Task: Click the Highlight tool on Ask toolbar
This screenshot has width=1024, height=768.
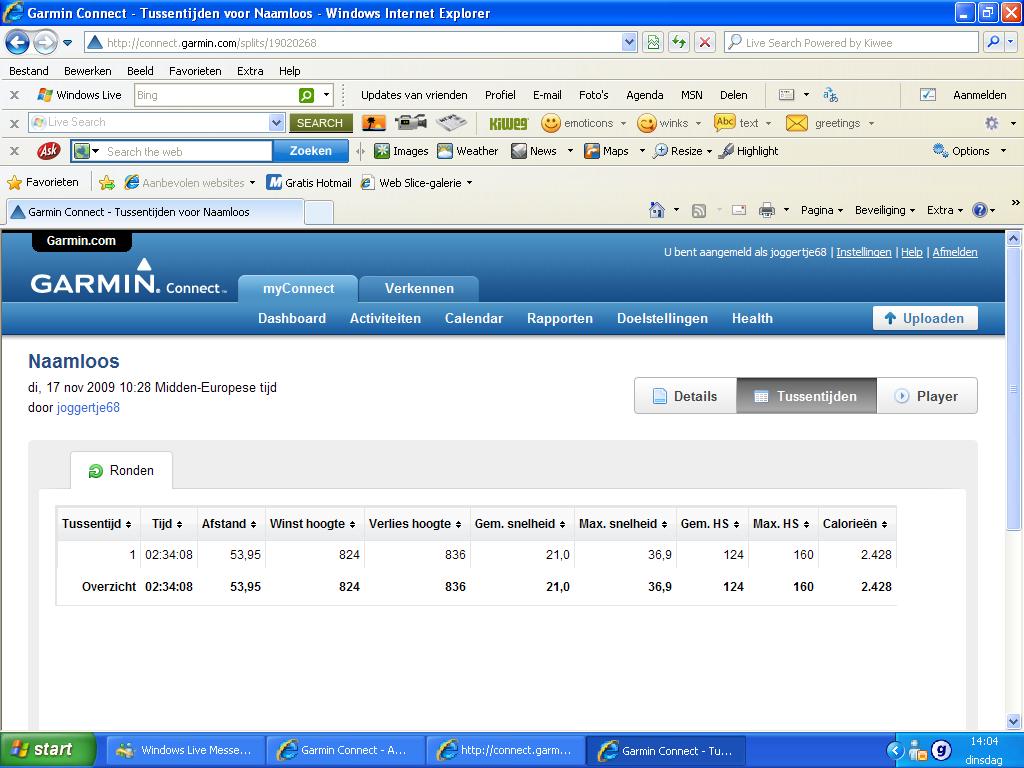Action: click(748, 152)
